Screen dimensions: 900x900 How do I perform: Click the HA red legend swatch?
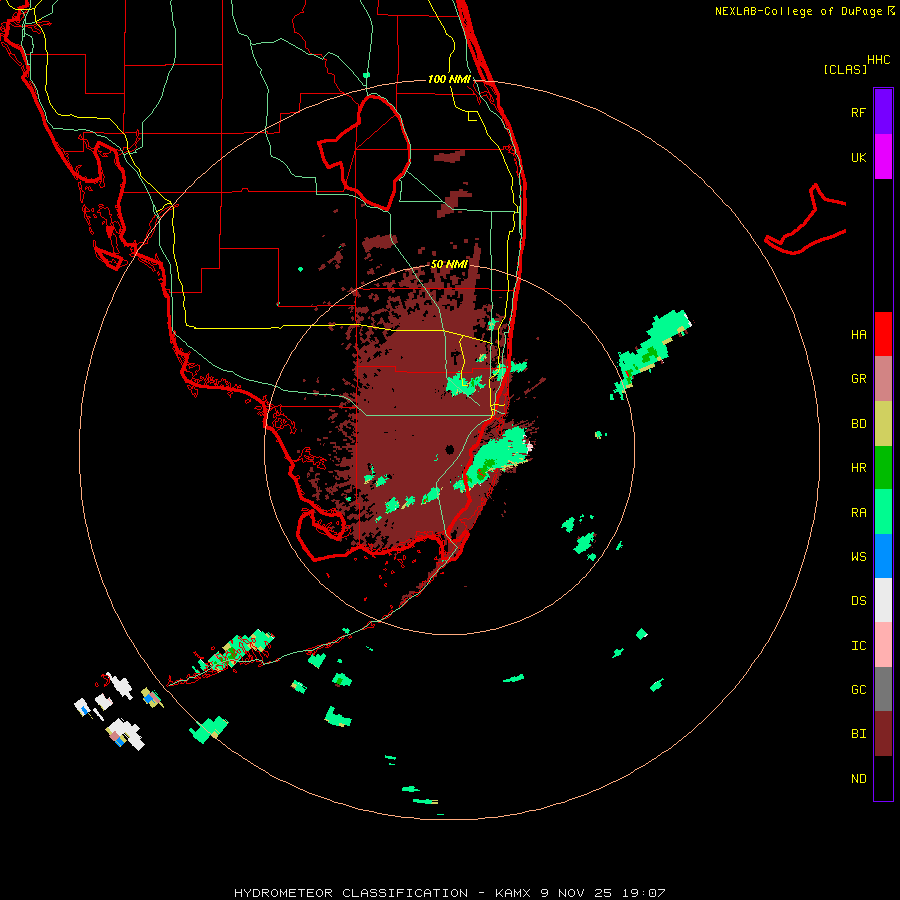point(883,334)
